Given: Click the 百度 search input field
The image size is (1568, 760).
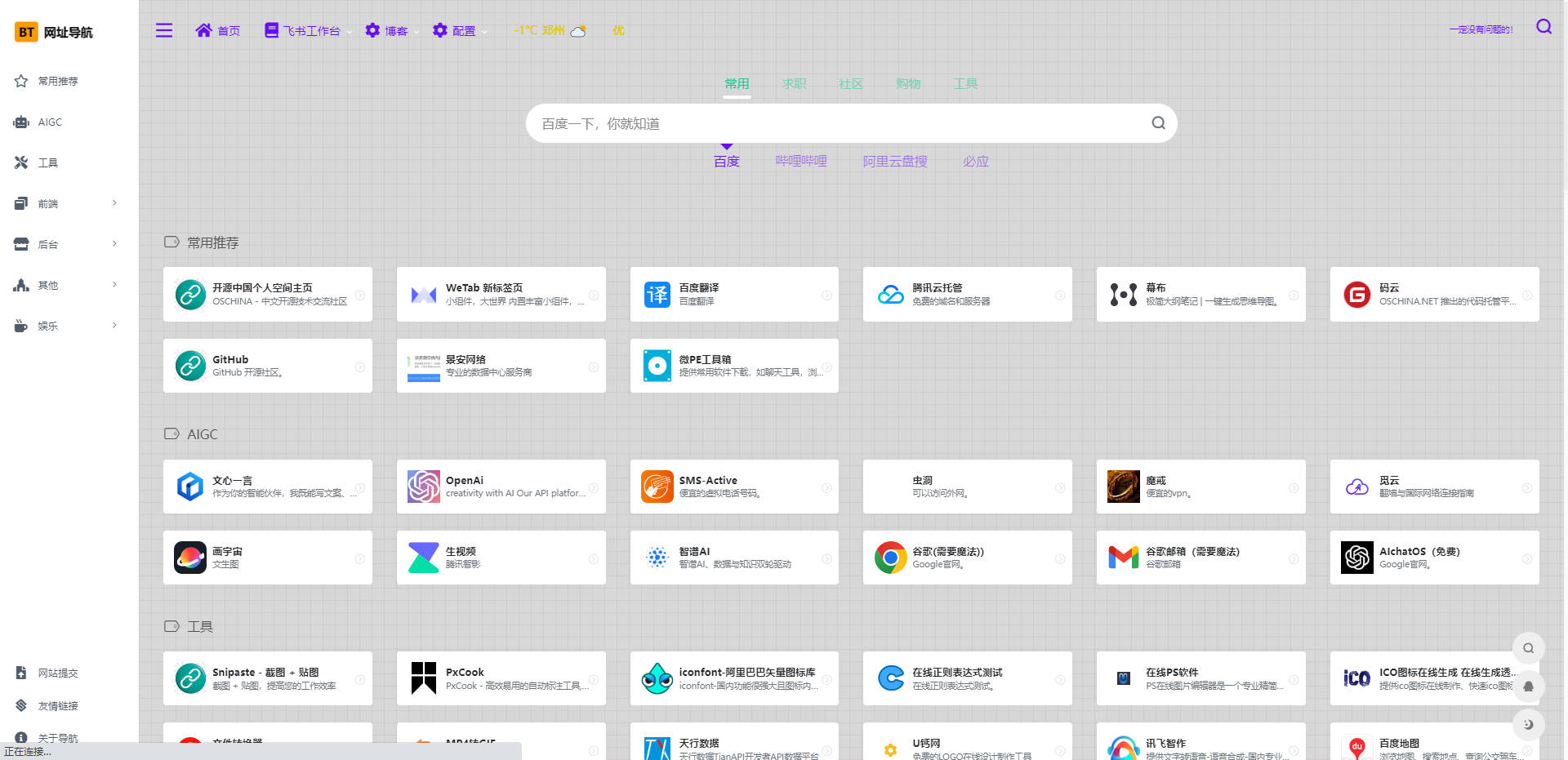Looking at the screenshot, I should [833, 123].
